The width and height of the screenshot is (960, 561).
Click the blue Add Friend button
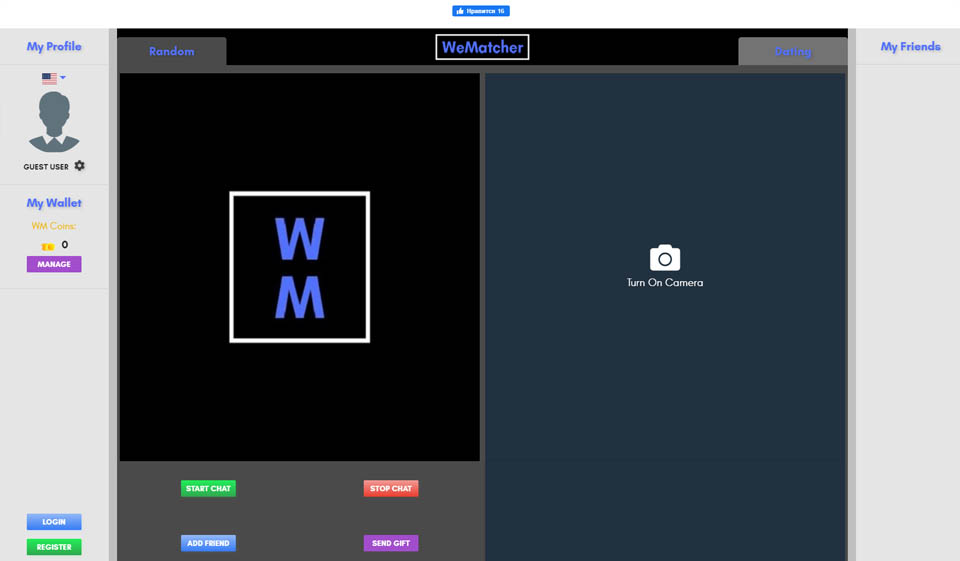point(208,543)
